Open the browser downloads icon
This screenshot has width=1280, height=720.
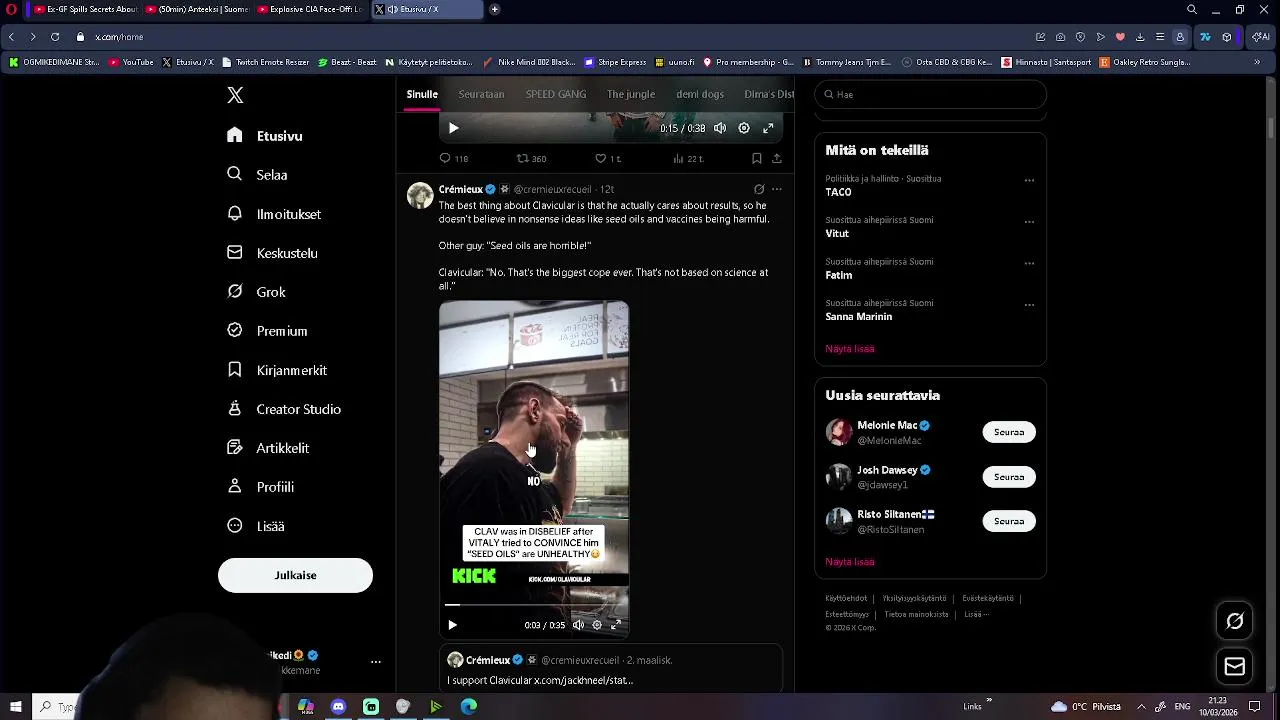(1140, 37)
